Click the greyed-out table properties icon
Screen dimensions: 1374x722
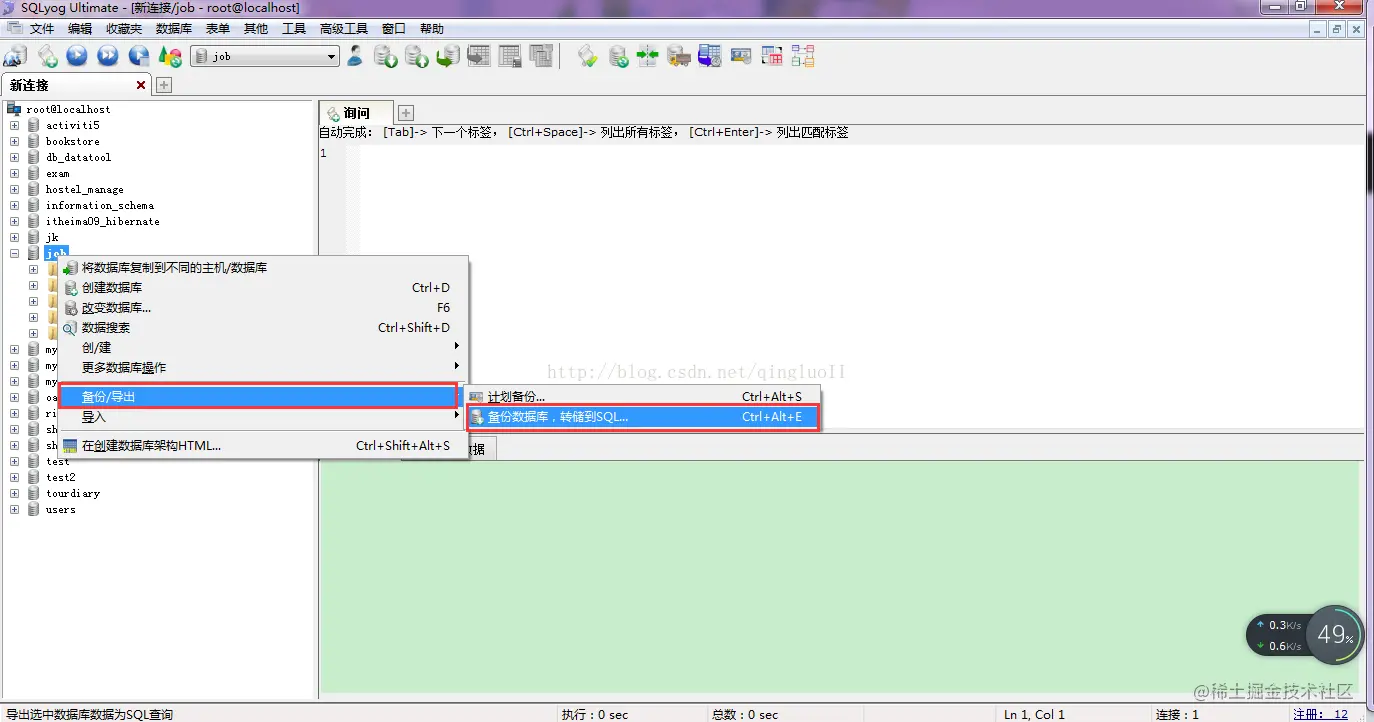(510, 56)
